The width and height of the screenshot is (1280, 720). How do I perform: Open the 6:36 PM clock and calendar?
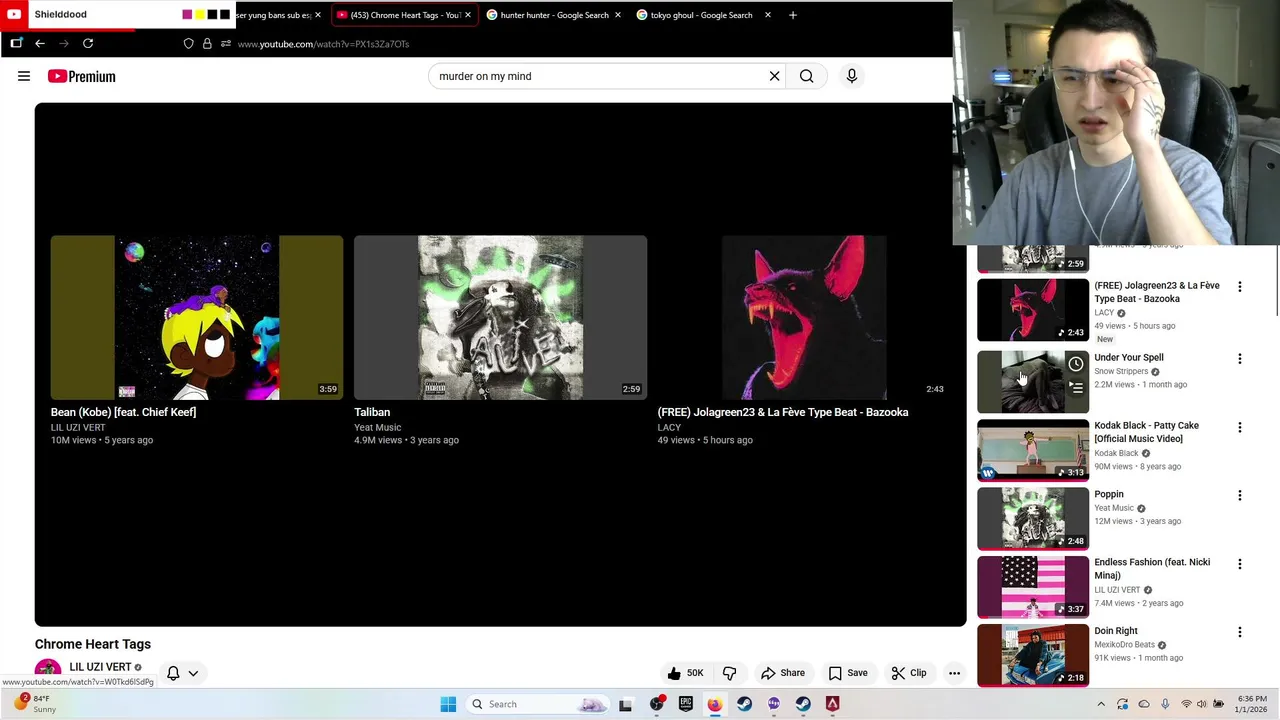[x=1252, y=704]
